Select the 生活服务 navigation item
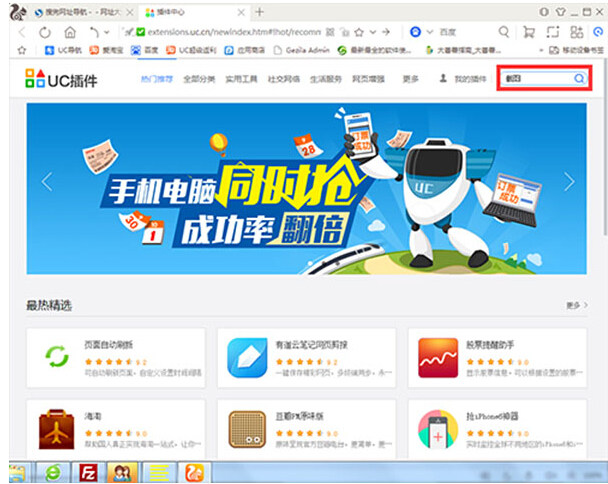Screen dimensions: 608x484 pyautogui.click(x=326, y=79)
